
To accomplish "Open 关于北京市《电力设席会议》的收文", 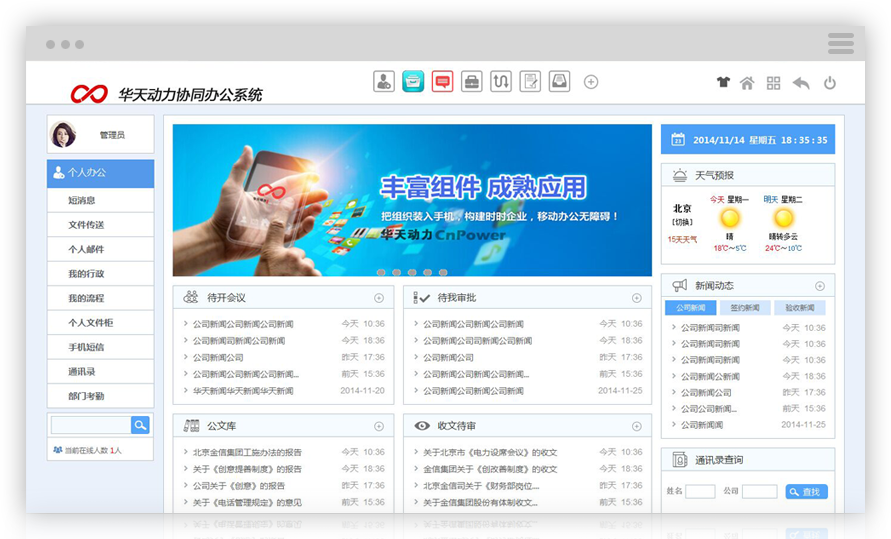I will pos(490,453).
